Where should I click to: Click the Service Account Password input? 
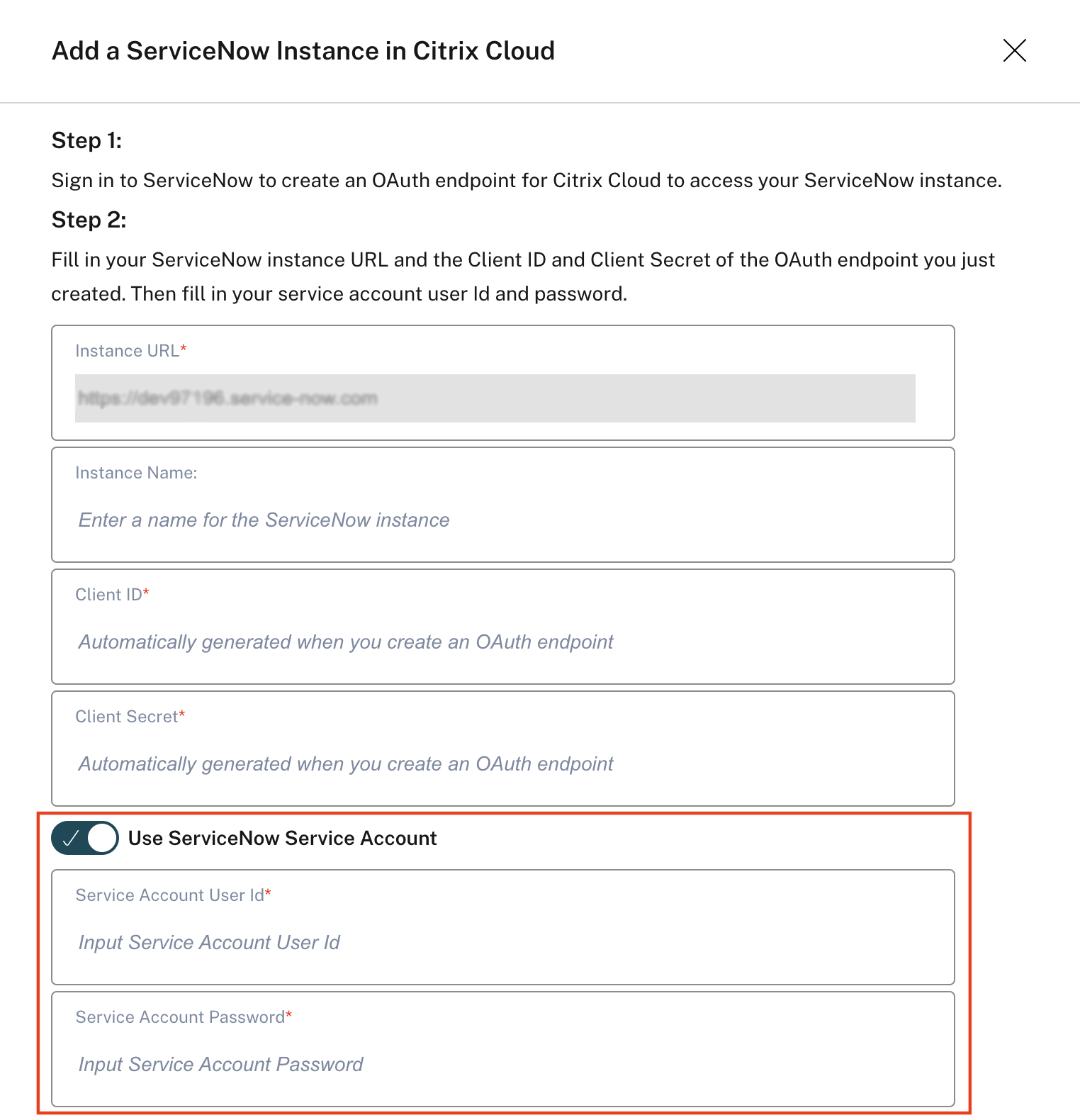(502, 1065)
